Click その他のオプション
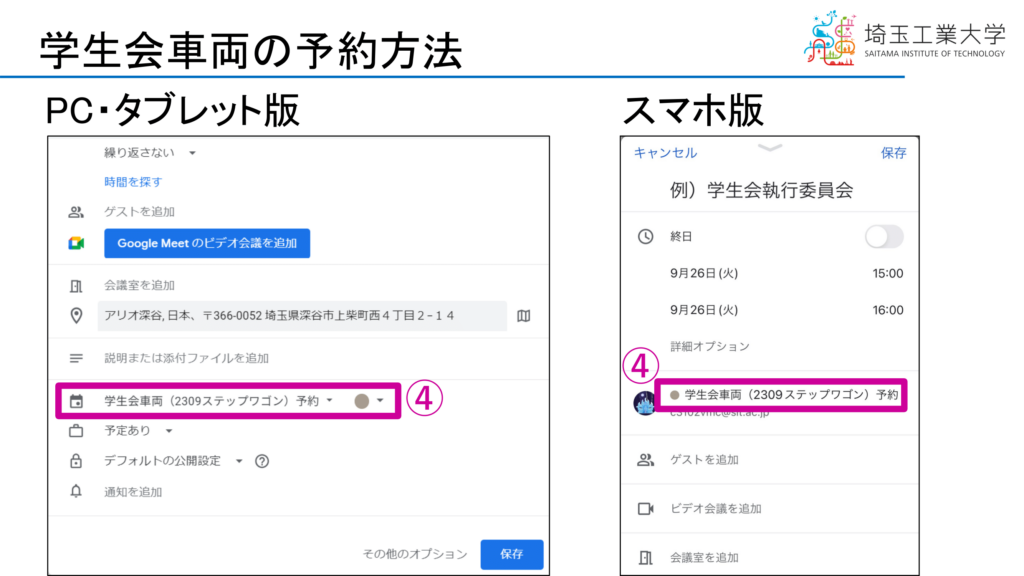 coord(414,554)
